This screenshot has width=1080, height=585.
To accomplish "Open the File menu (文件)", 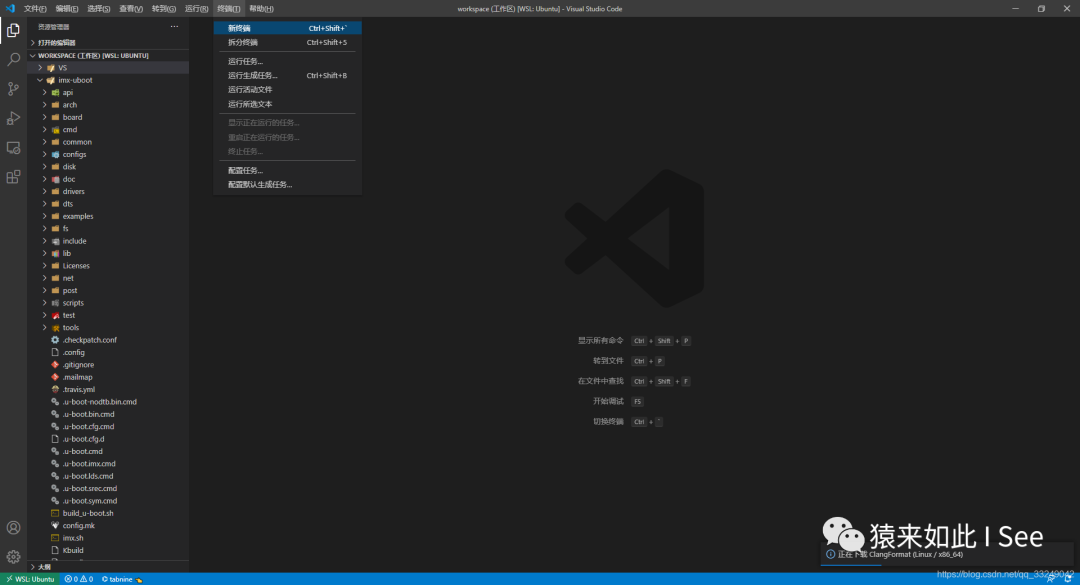I will click(35, 9).
